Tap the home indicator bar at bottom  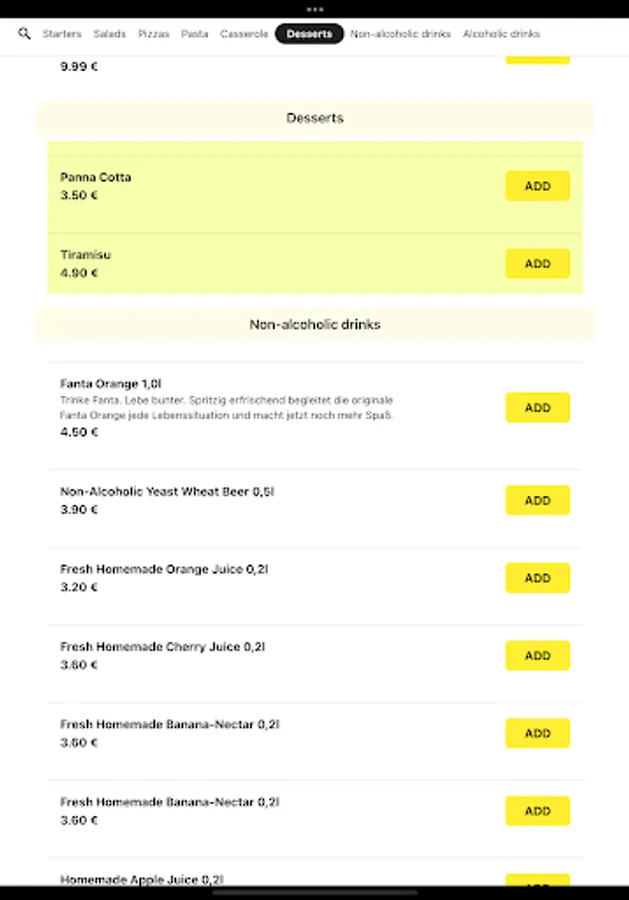point(314,892)
